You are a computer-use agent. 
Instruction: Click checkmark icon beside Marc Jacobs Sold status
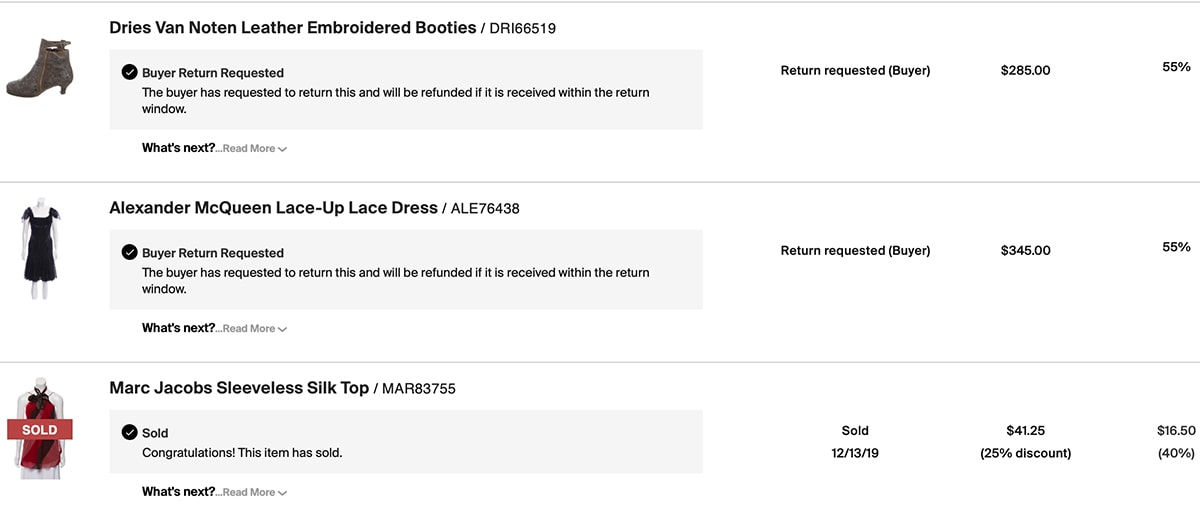(x=130, y=433)
